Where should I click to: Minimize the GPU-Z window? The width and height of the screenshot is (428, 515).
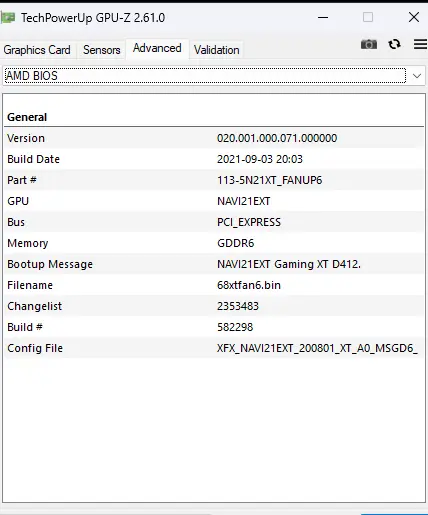click(x=323, y=17)
